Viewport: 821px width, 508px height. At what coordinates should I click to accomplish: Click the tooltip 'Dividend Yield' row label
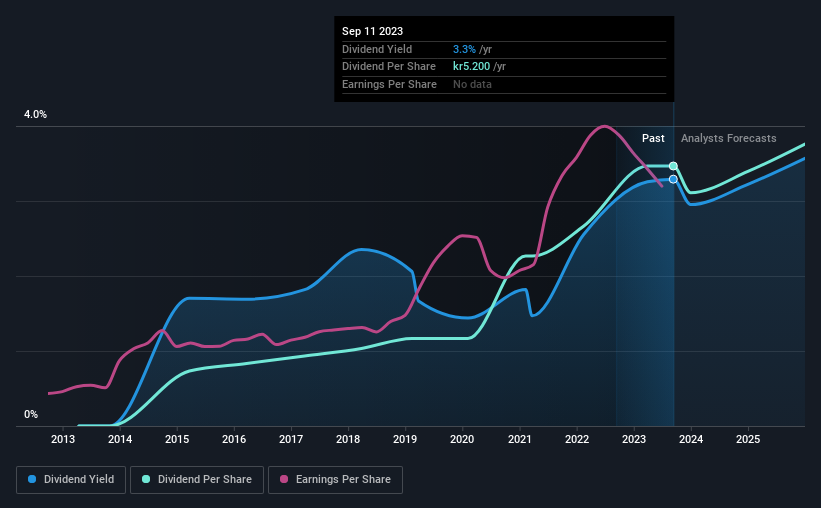click(x=377, y=49)
